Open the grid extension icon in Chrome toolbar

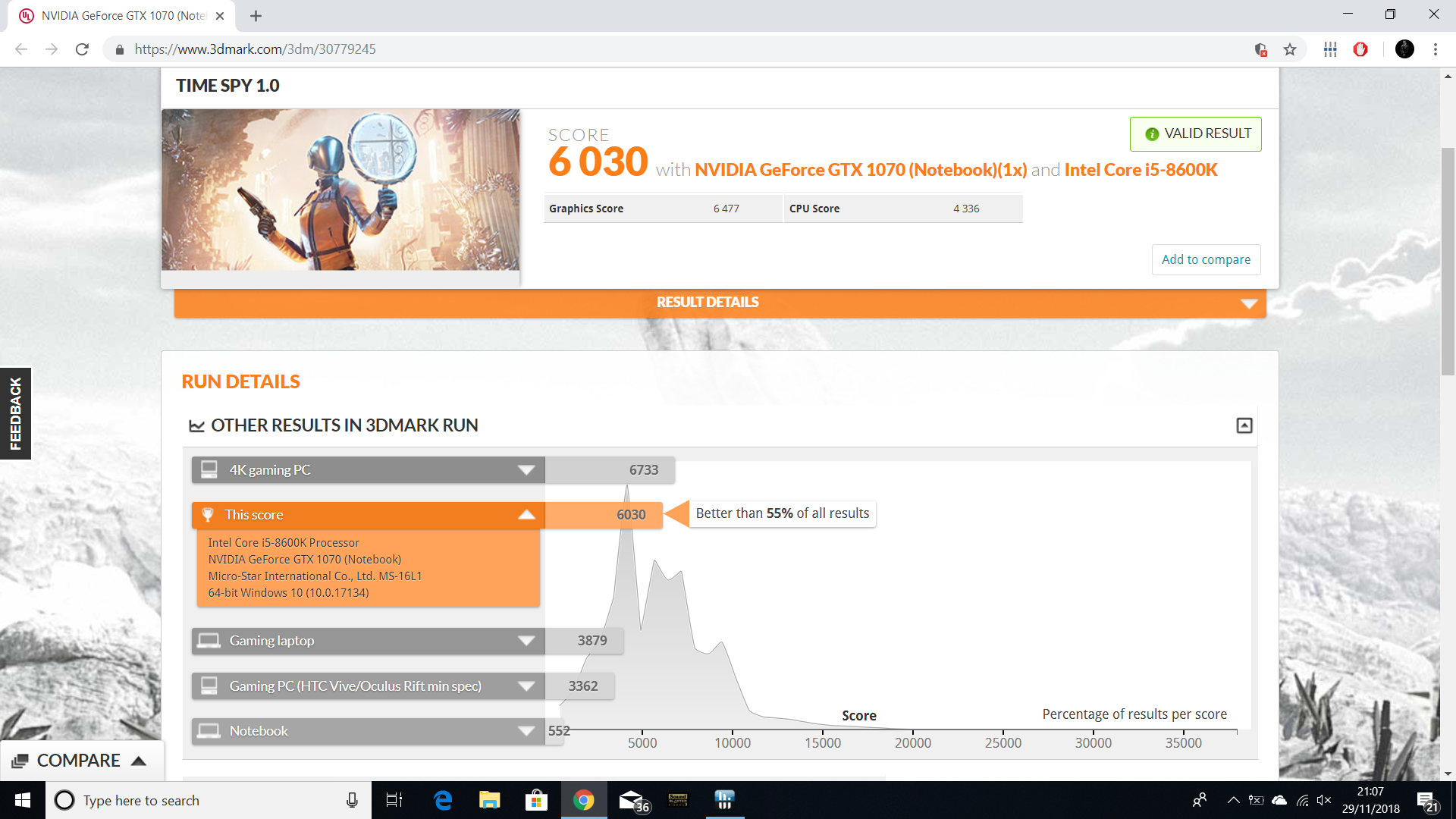[1330, 49]
